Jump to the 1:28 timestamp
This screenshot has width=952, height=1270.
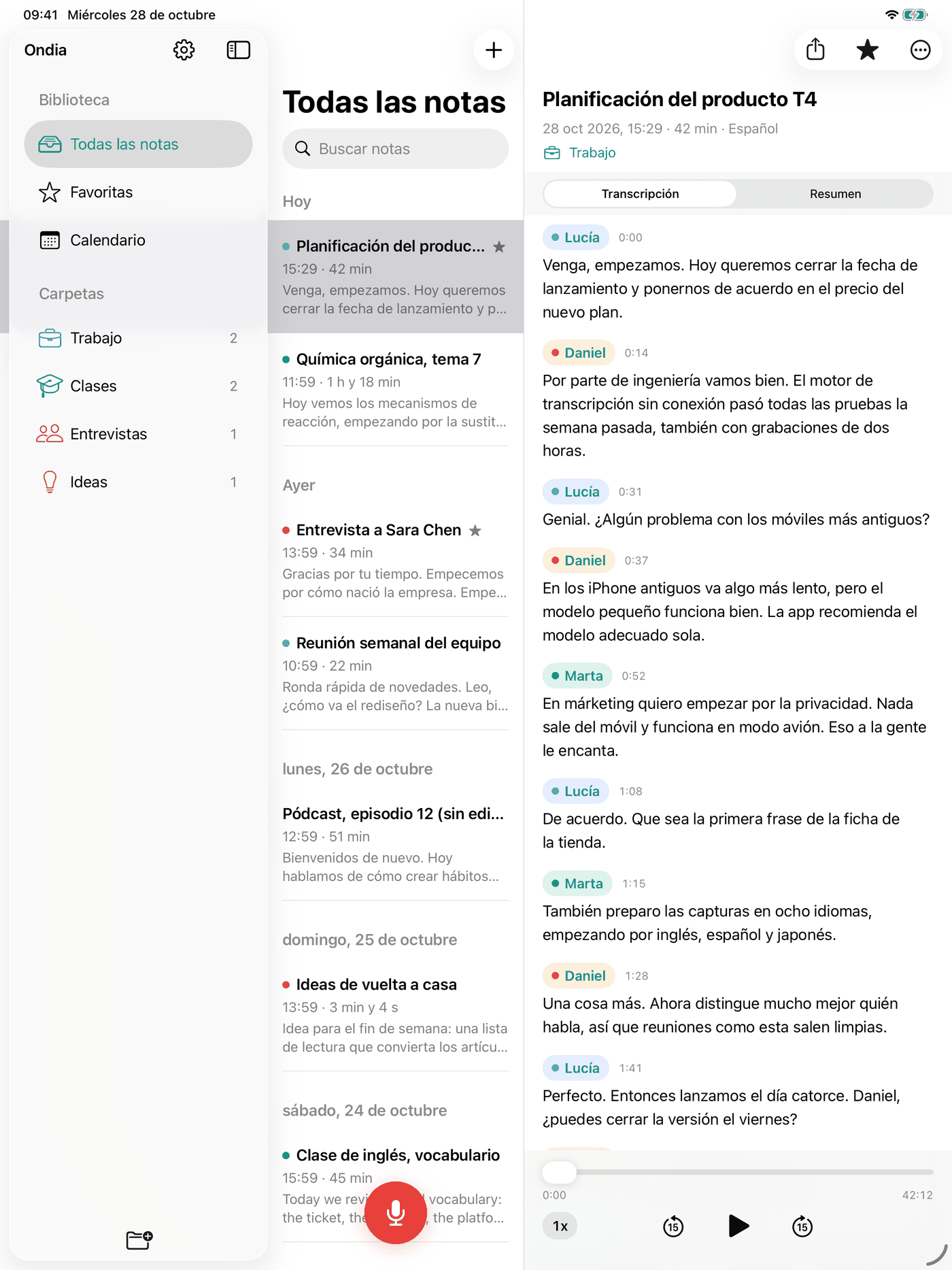[636, 976]
